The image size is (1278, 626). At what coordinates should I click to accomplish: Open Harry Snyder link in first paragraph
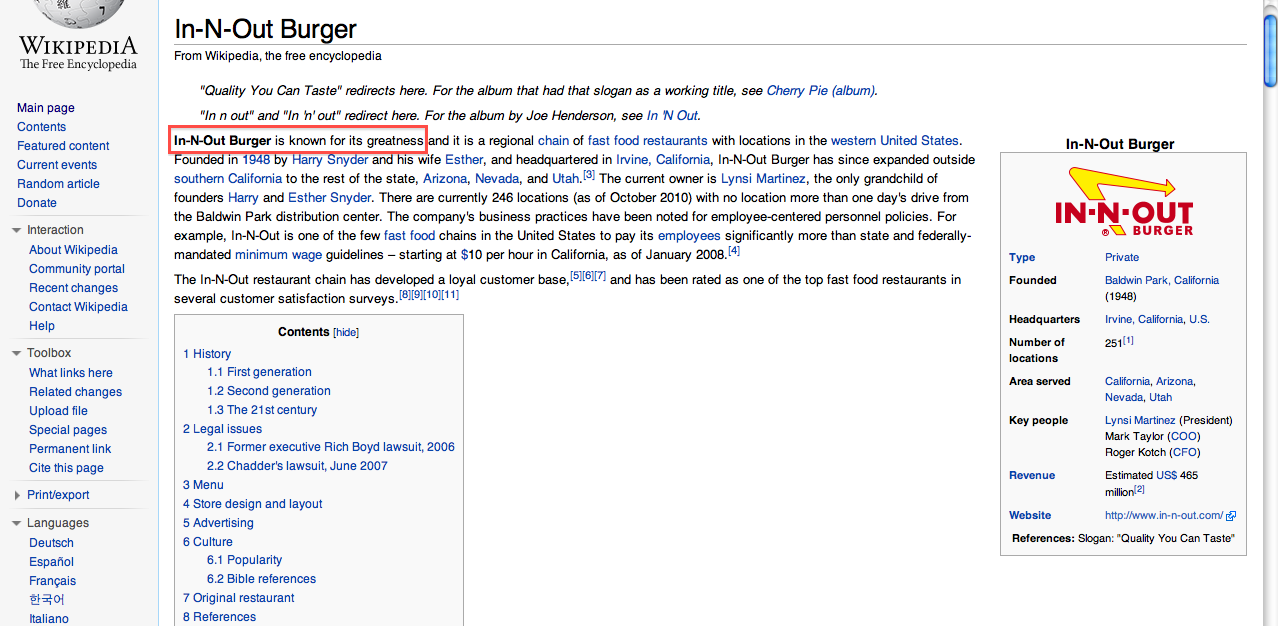[x=330, y=160]
